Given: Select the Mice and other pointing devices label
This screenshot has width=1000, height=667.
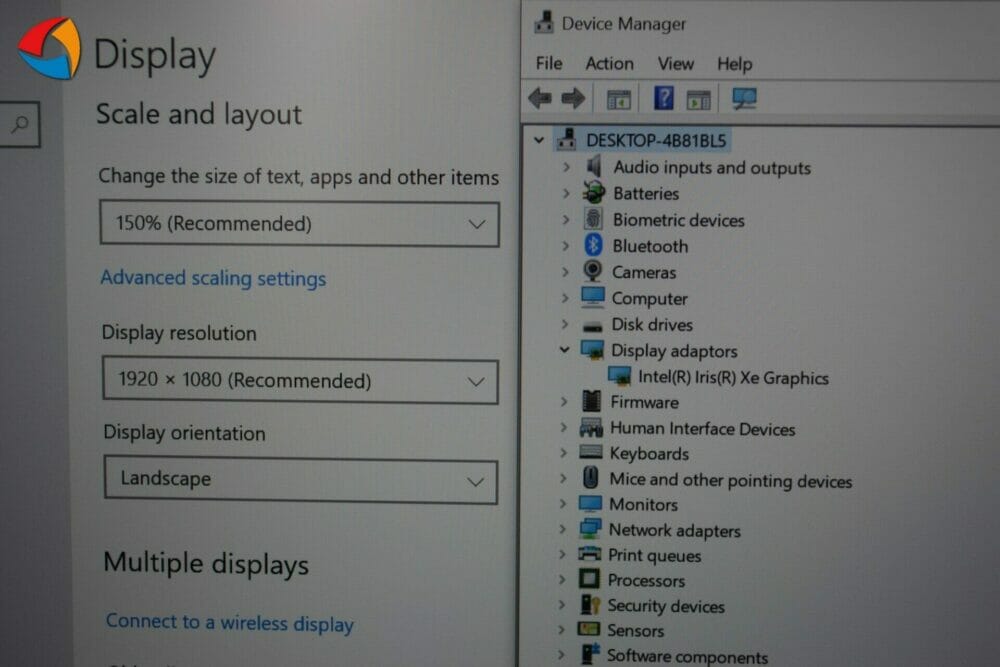Looking at the screenshot, I should point(731,480).
